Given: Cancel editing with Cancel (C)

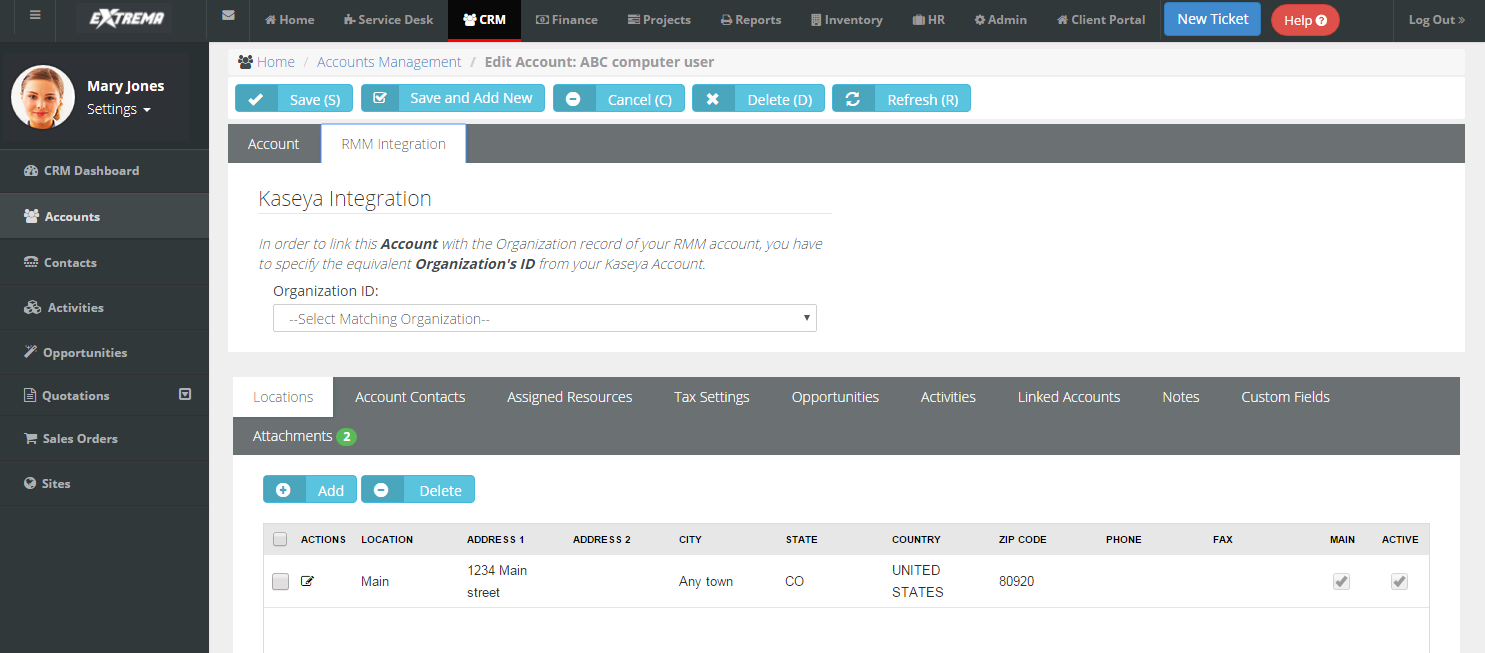Looking at the screenshot, I should click(x=619, y=99).
